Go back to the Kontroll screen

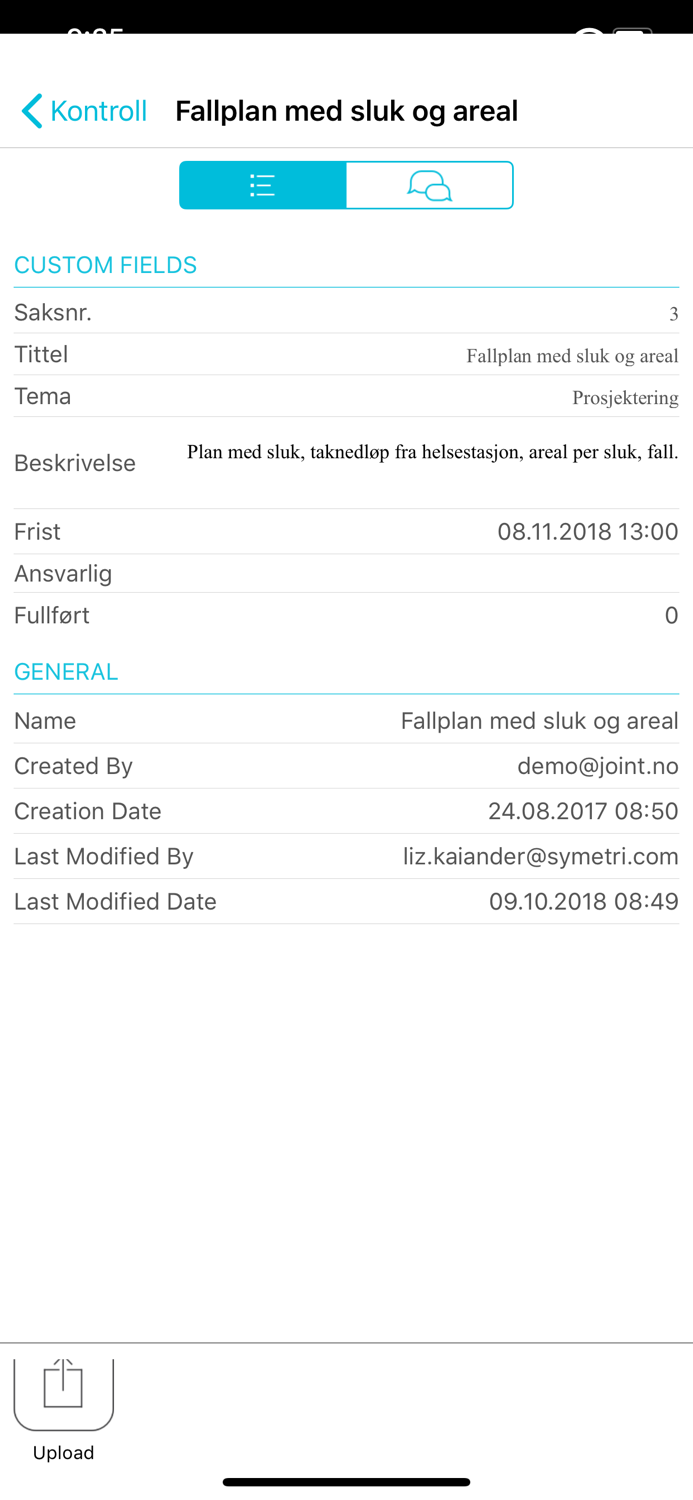pyautogui.click(x=82, y=111)
